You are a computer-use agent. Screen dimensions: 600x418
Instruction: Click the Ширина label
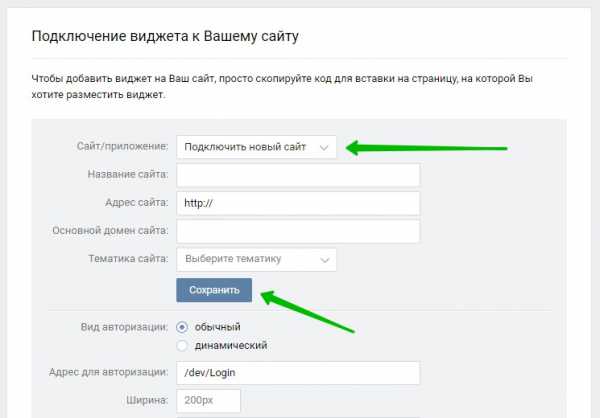point(147,400)
